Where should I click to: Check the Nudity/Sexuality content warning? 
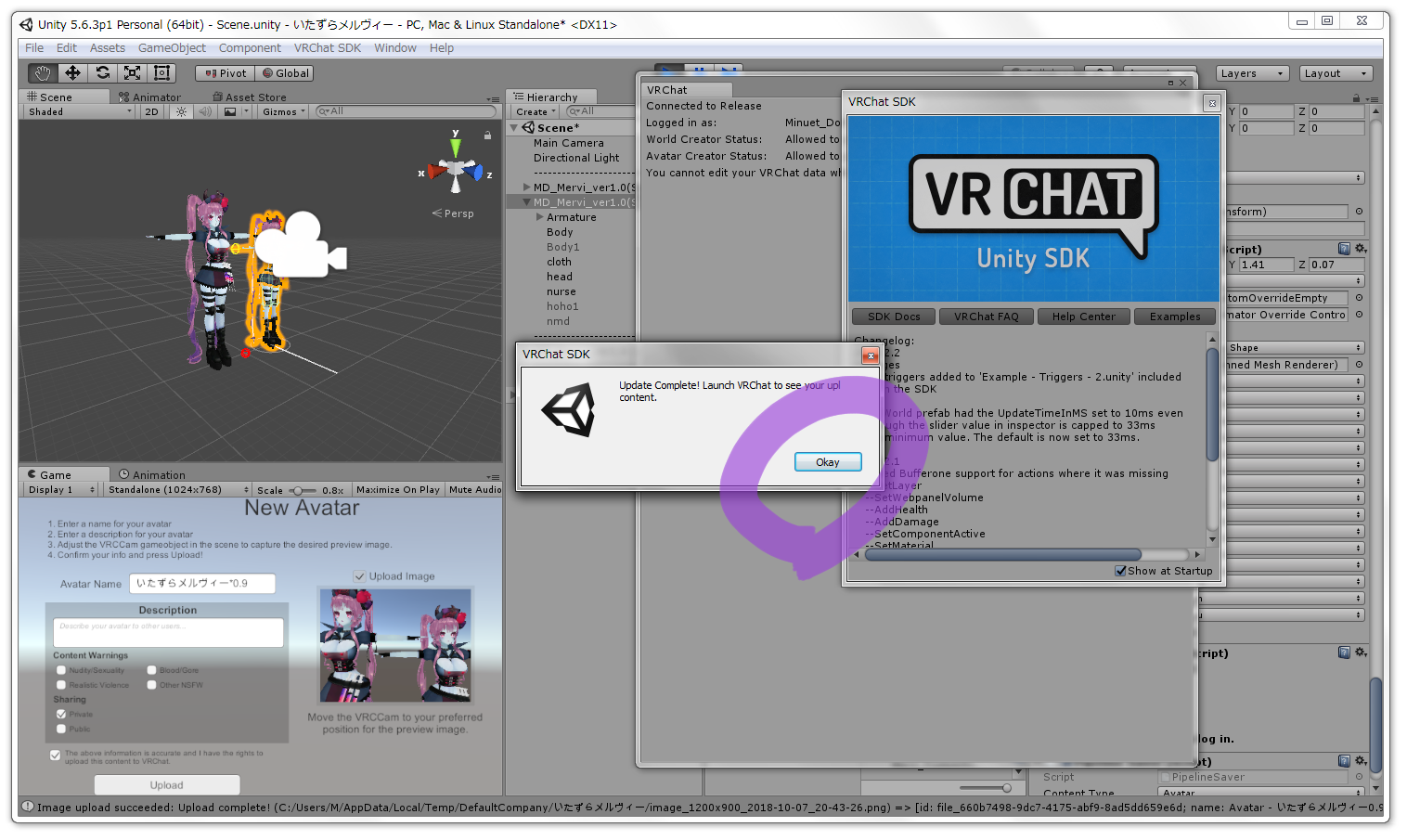(x=61, y=670)
